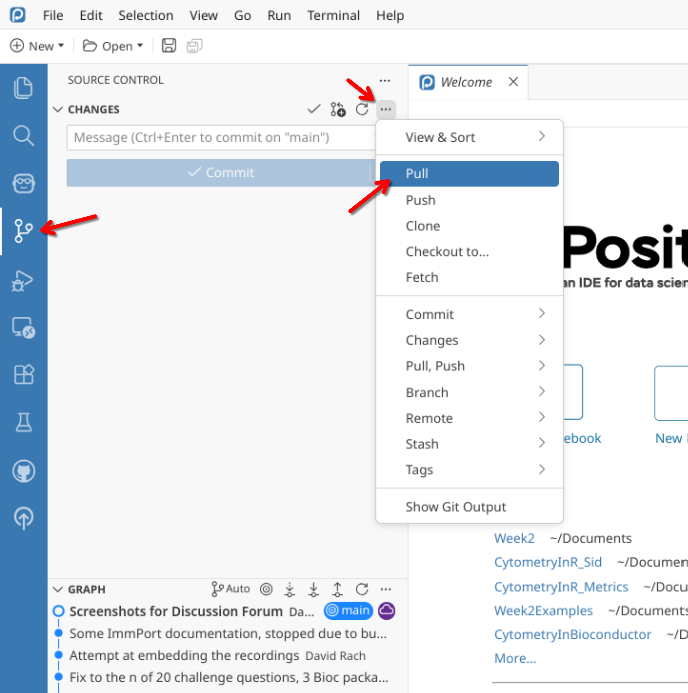688x693 pixels.
Task: Open the New dropdown in toolbar
Action: pos(37,46)
